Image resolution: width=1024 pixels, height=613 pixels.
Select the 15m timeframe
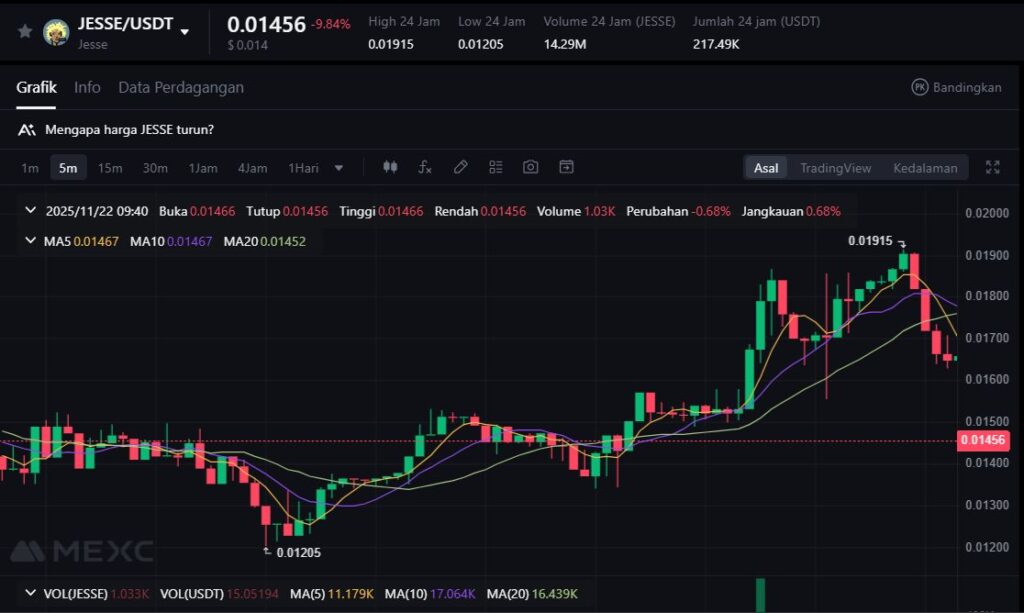click(110, 168)
